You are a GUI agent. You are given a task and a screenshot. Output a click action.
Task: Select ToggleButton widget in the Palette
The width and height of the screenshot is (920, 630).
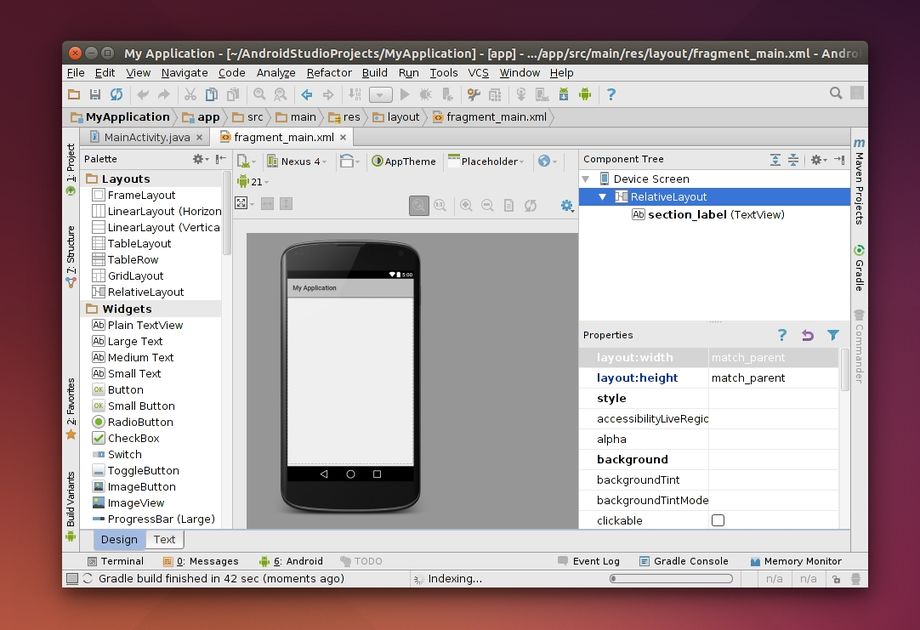click(136, 470)
